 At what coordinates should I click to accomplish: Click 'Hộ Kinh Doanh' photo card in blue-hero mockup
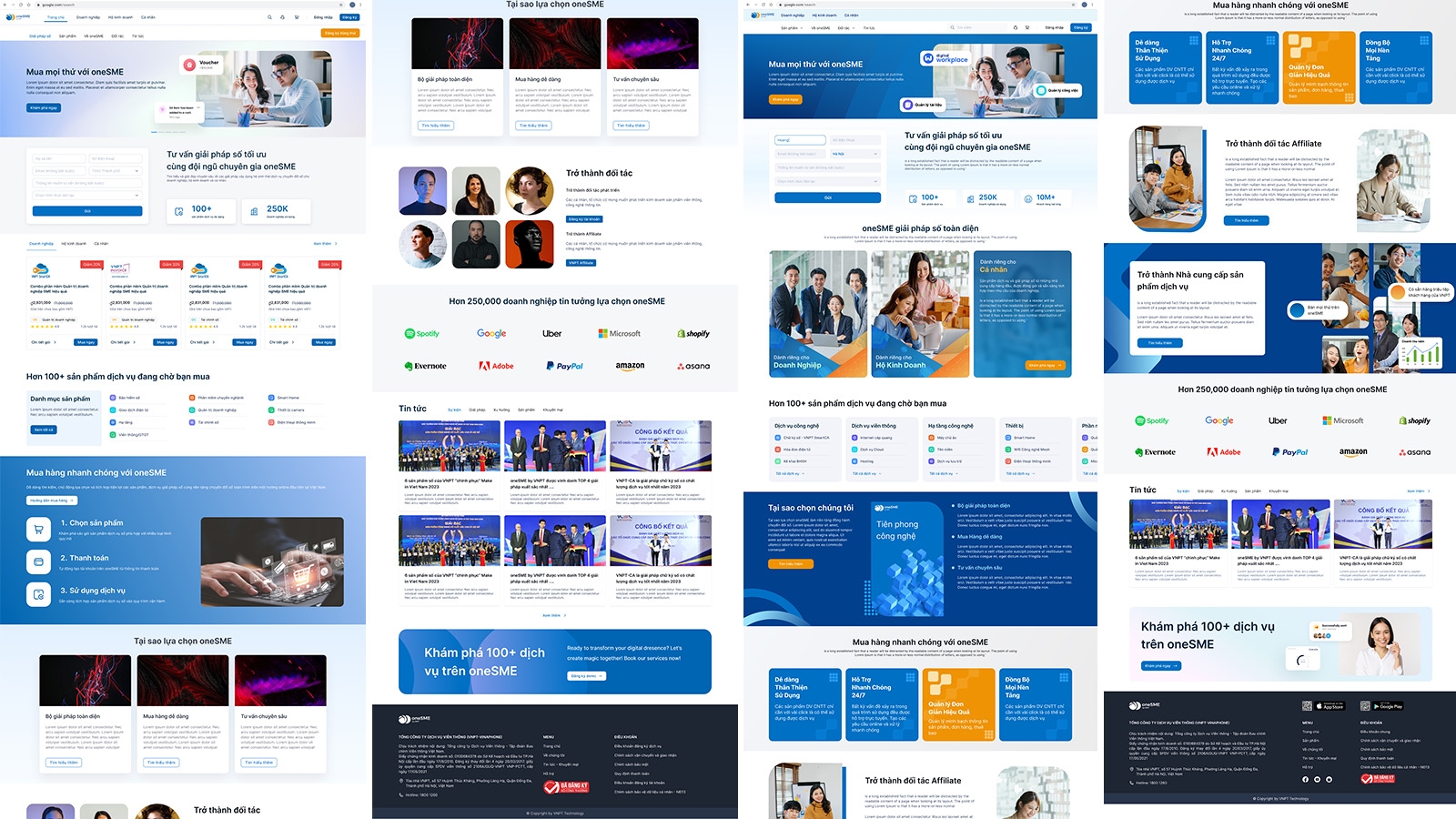920,314
